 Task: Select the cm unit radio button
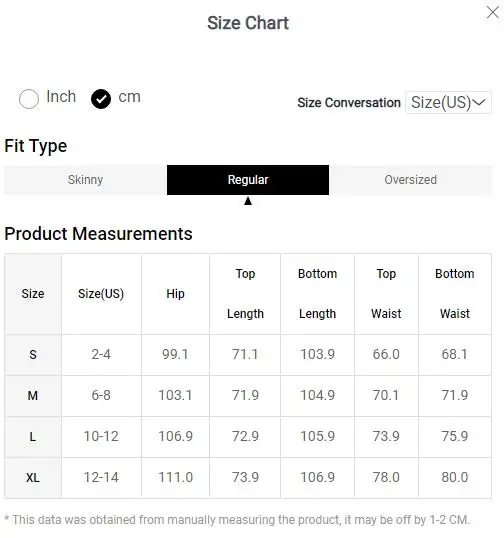click(101, 99)
